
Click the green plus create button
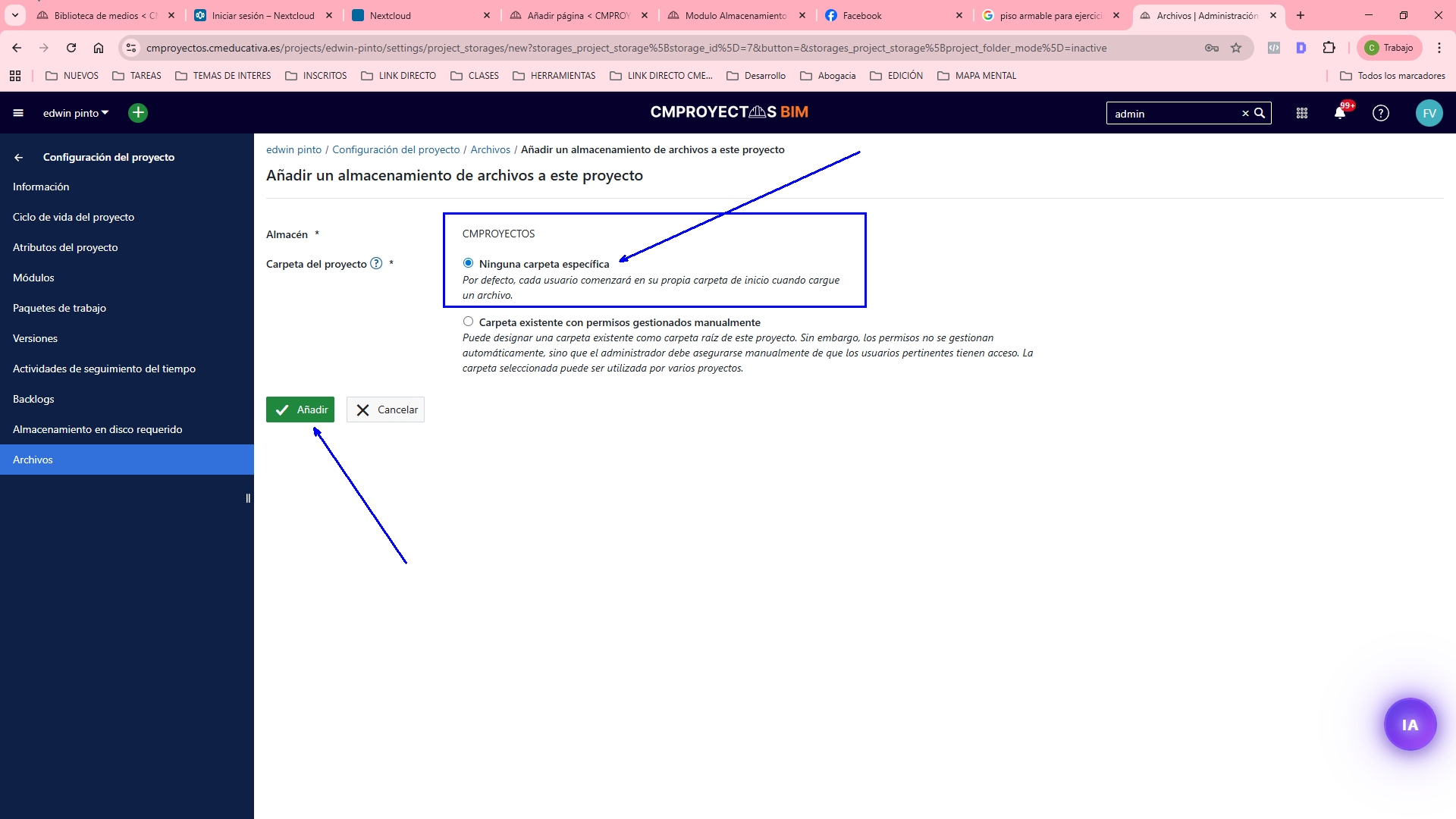click(x=138, y=113)
